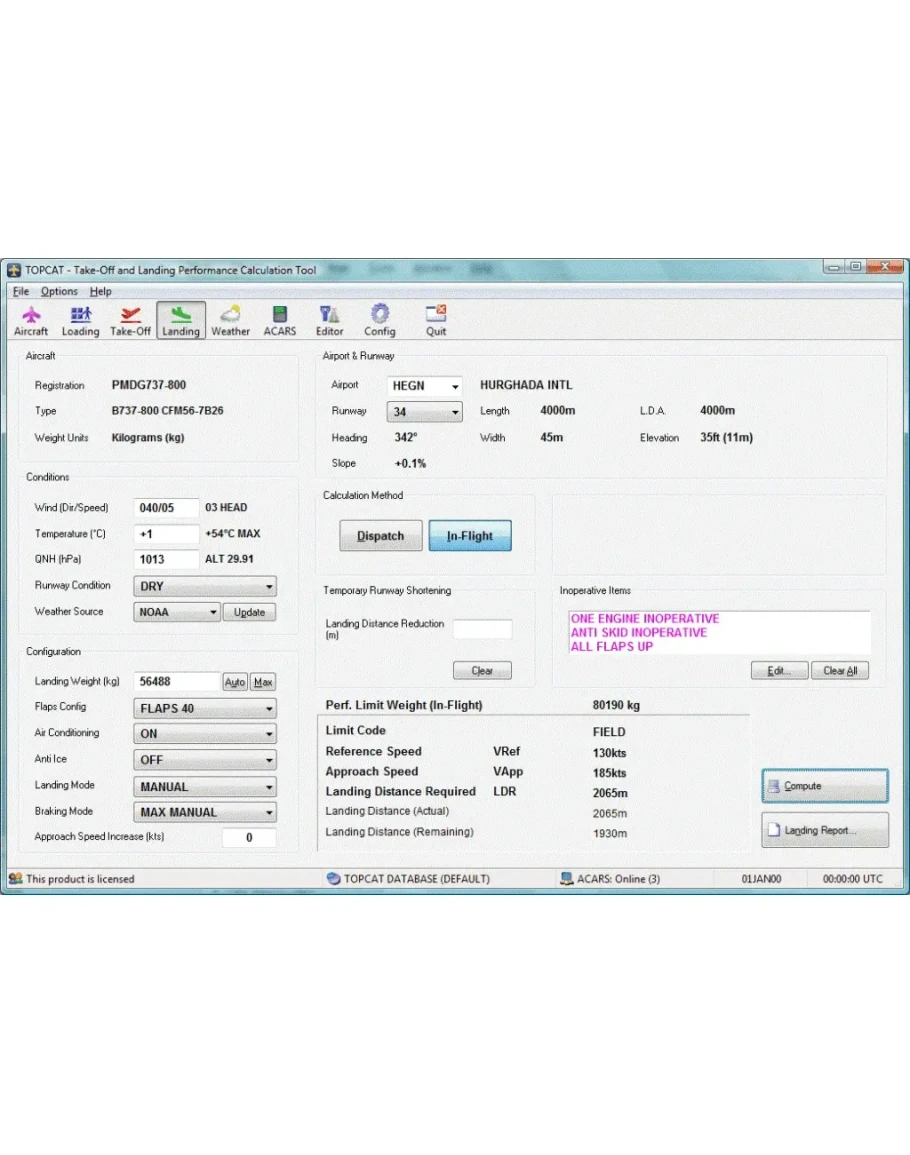The width and height of the screenshot is (910, 1155).
Task: Open the Loading section icon
Action: 80,321
